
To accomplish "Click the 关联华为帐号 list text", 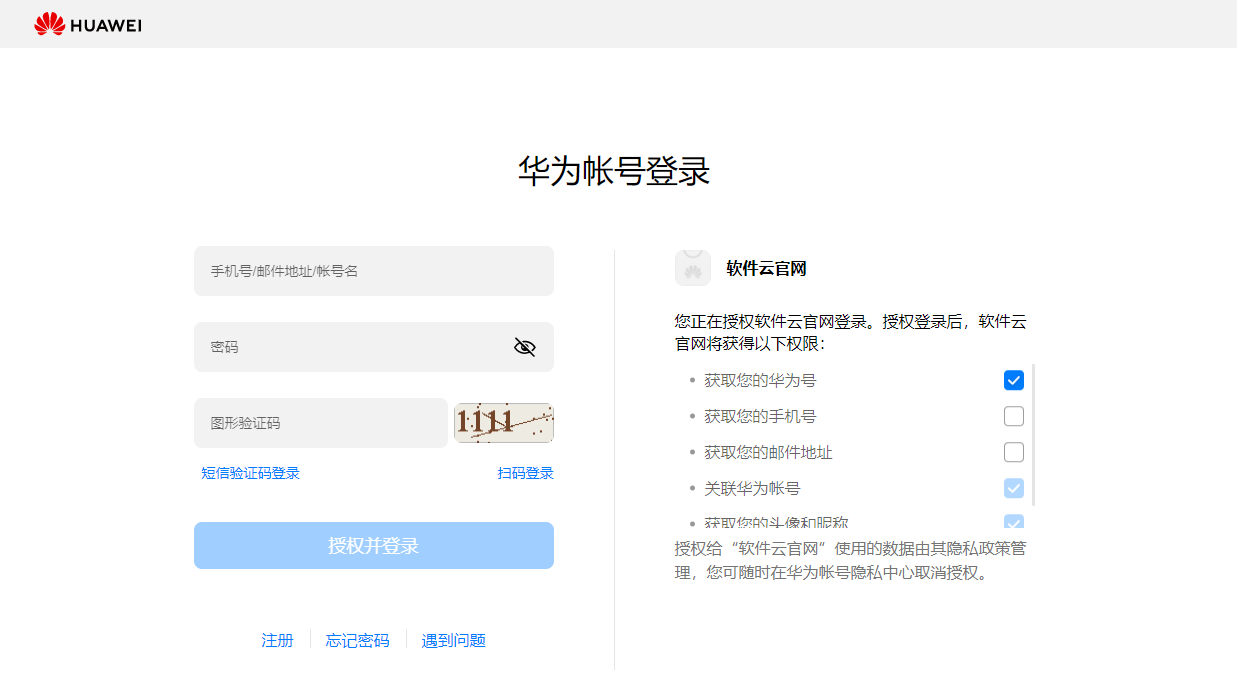I will point(752,488).
